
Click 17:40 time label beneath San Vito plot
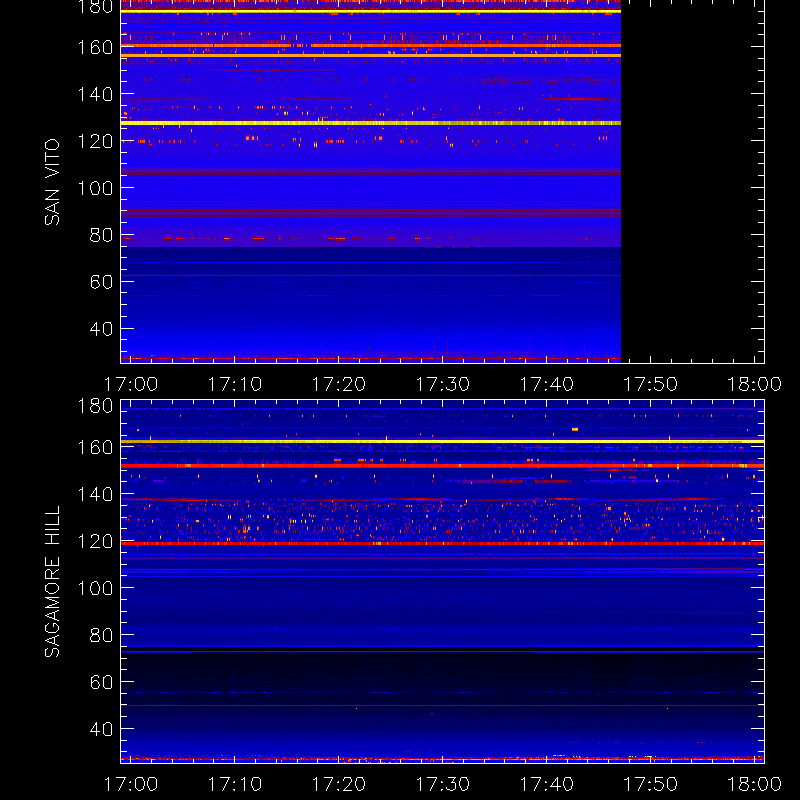(546, 384)
